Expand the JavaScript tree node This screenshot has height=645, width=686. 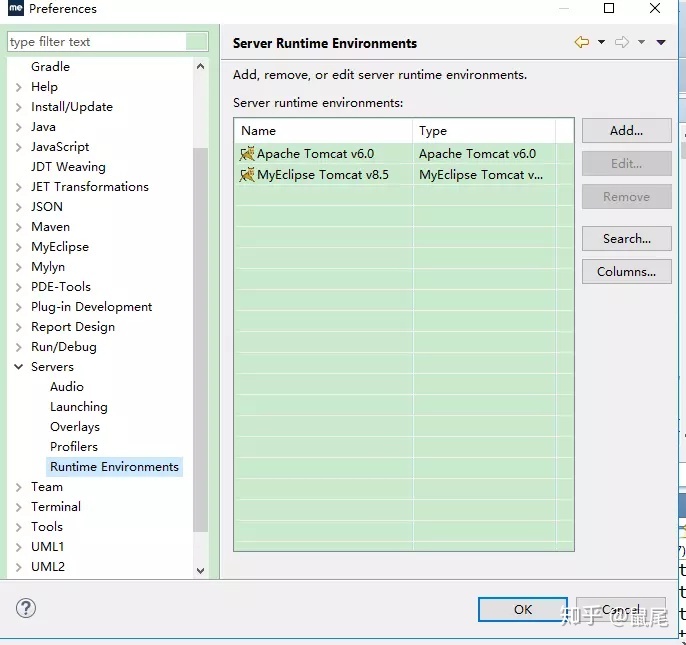point(18,147)
